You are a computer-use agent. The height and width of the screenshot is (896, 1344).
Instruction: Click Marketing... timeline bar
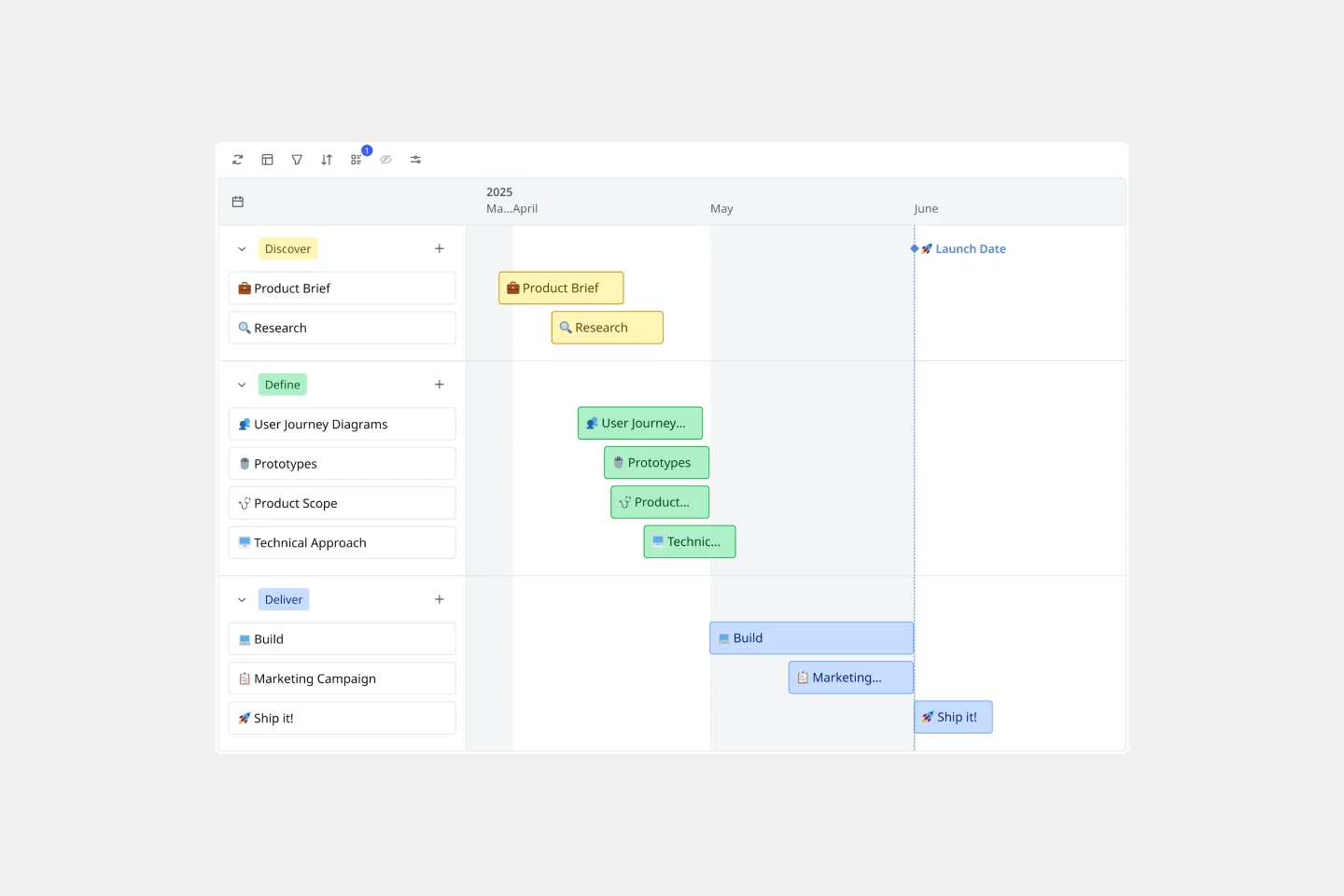(x=851, y=678)
